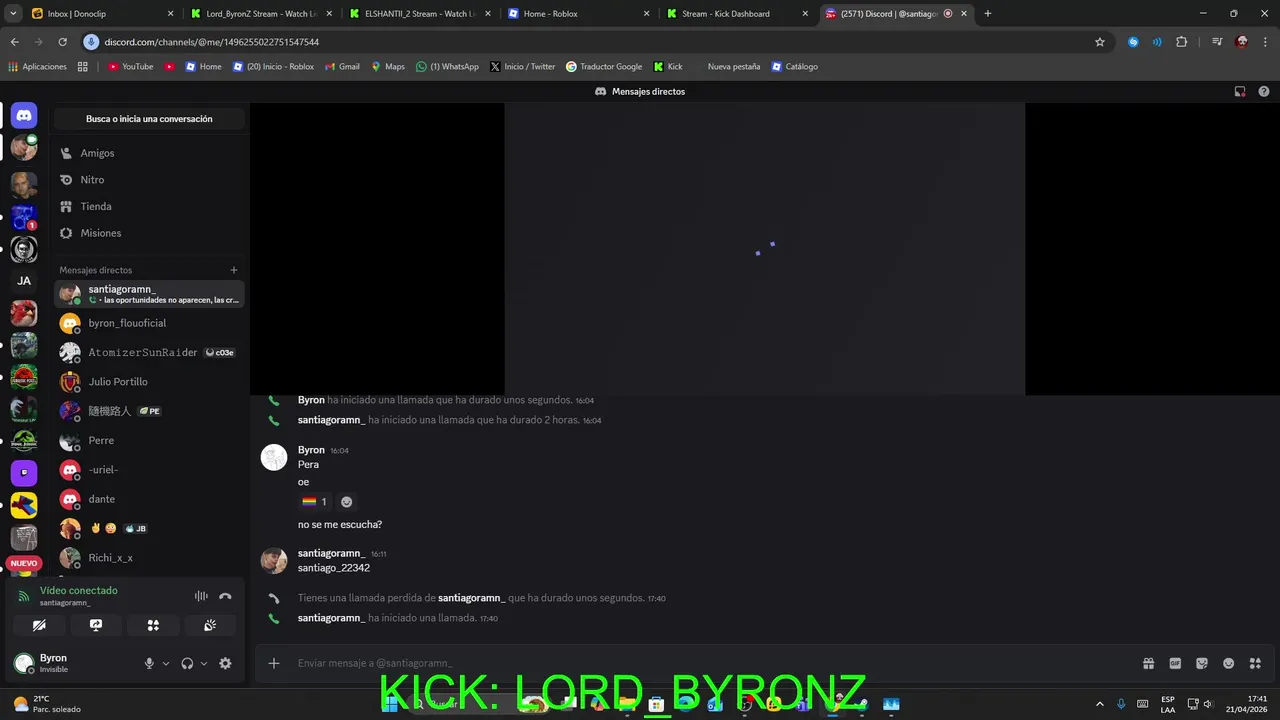Mute microphone in user panel
1280x720 pixels.
coord(149,663)
